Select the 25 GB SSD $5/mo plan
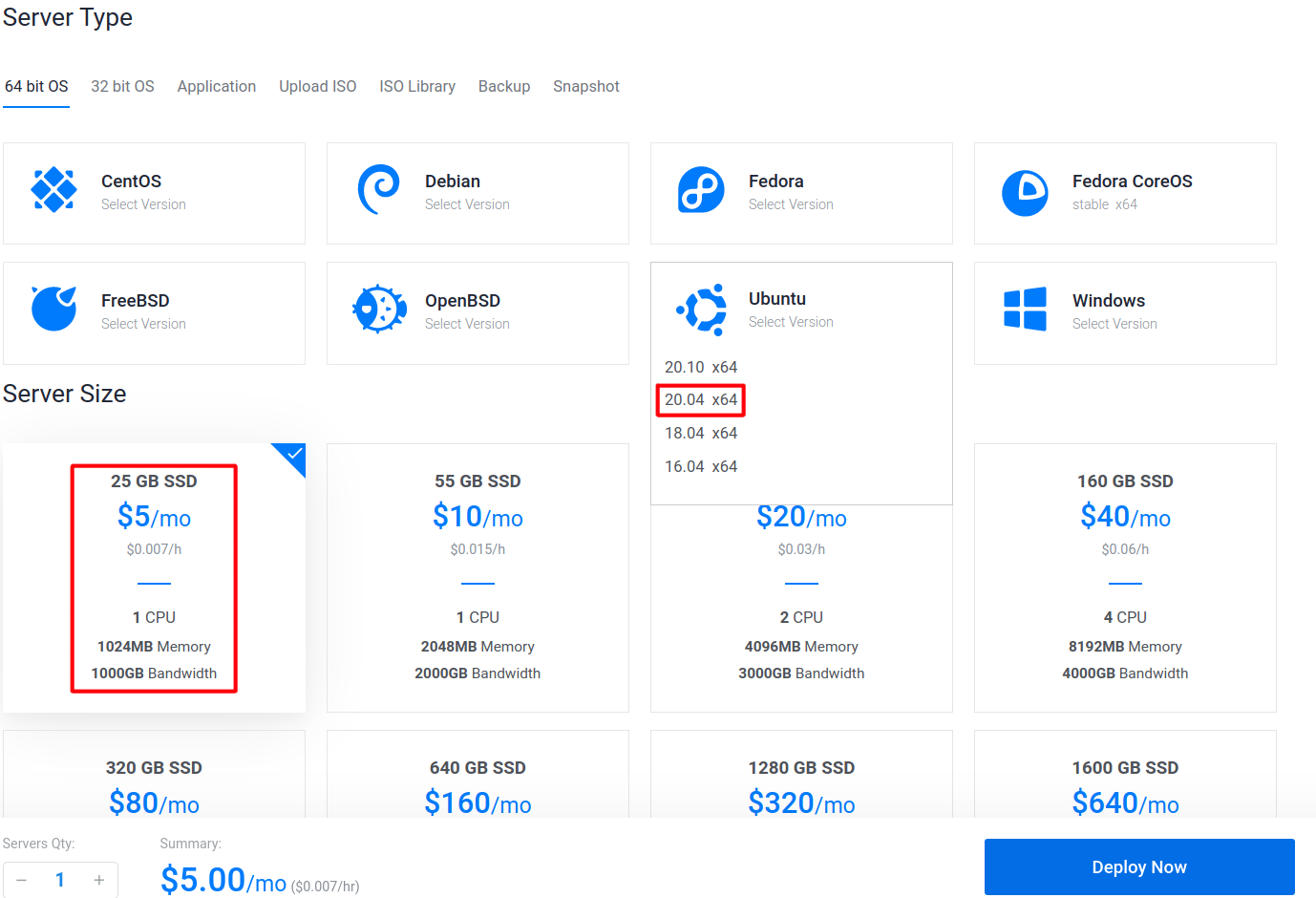This screenshot has height=898, width=1316. coord(154,577)
